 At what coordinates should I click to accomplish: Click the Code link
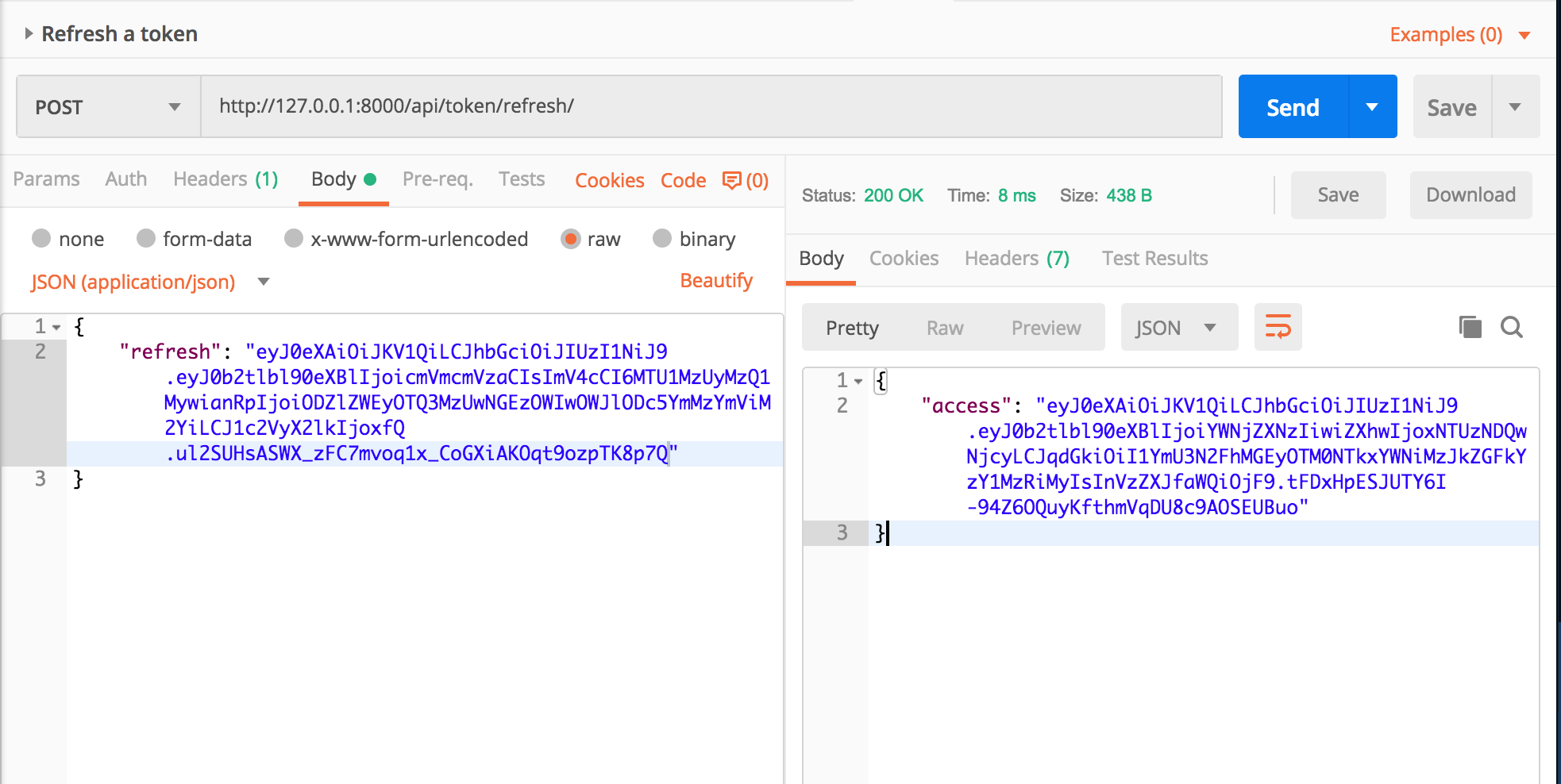pyautogui.click(x=683, y=180)
